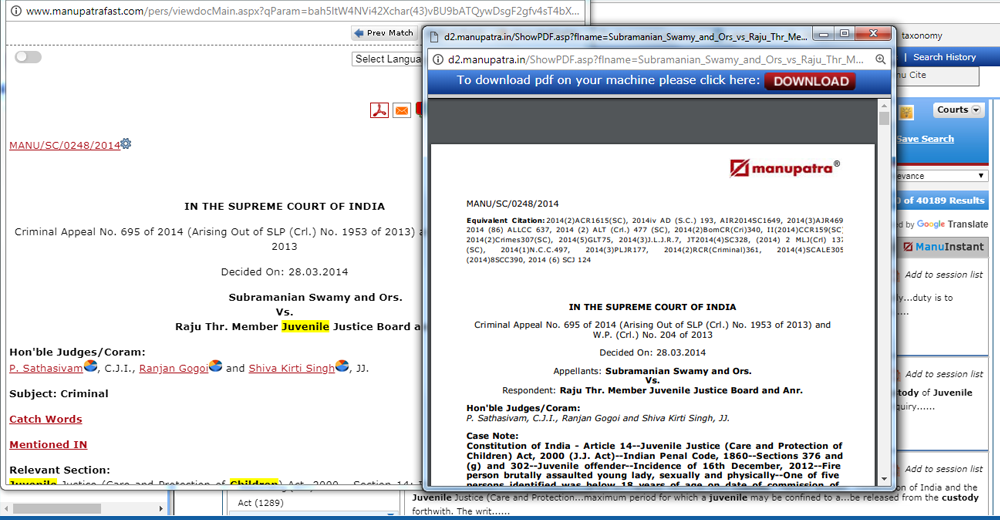Open the MANU/SC/0248/2014 citation link

click(x=64, y=145)
